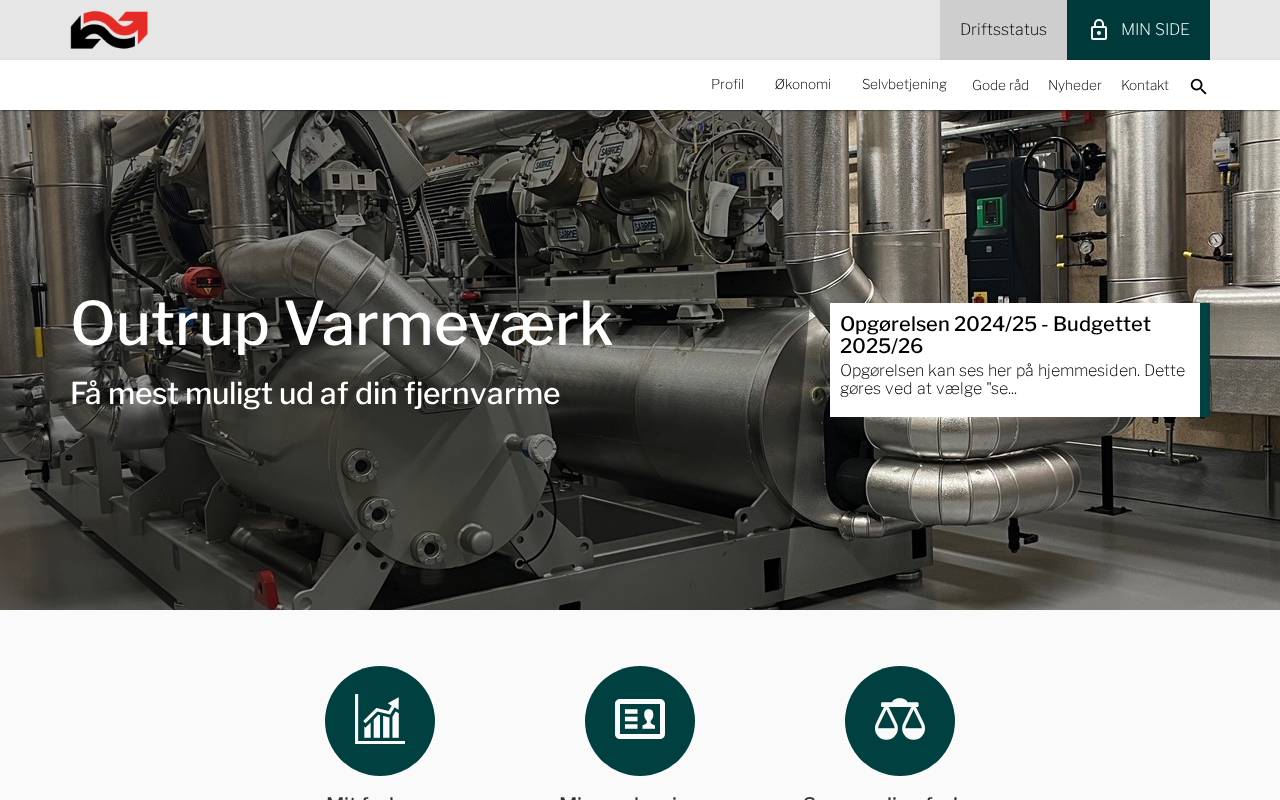Open the bar chart consumption icon
The image size is (1280, 800).
pos(380,721)
